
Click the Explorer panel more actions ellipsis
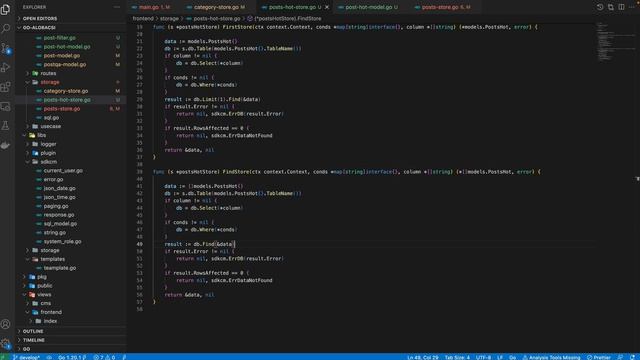[x=117, y=7]
